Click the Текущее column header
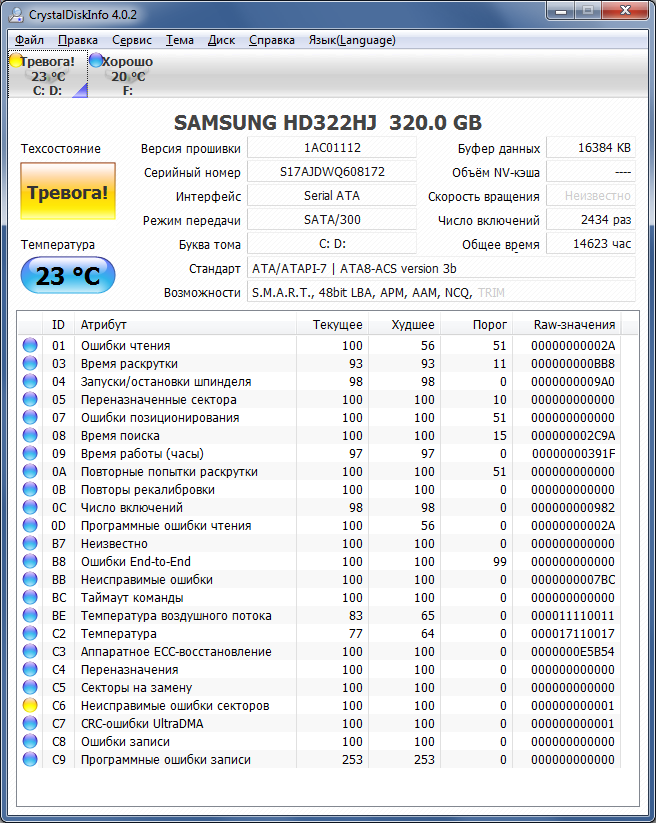The width and height of the screenshot is (656, 823). point(333,325)
